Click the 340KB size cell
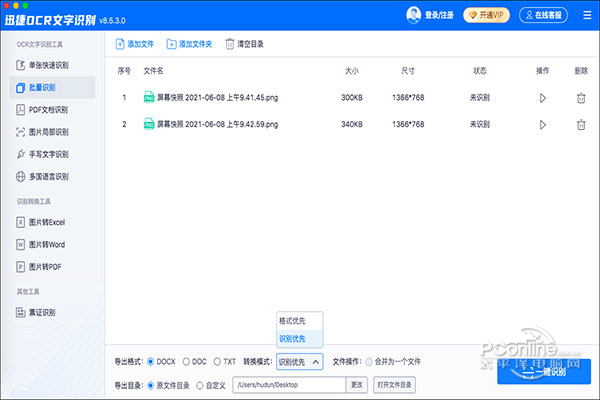 [x=352, y=124]
